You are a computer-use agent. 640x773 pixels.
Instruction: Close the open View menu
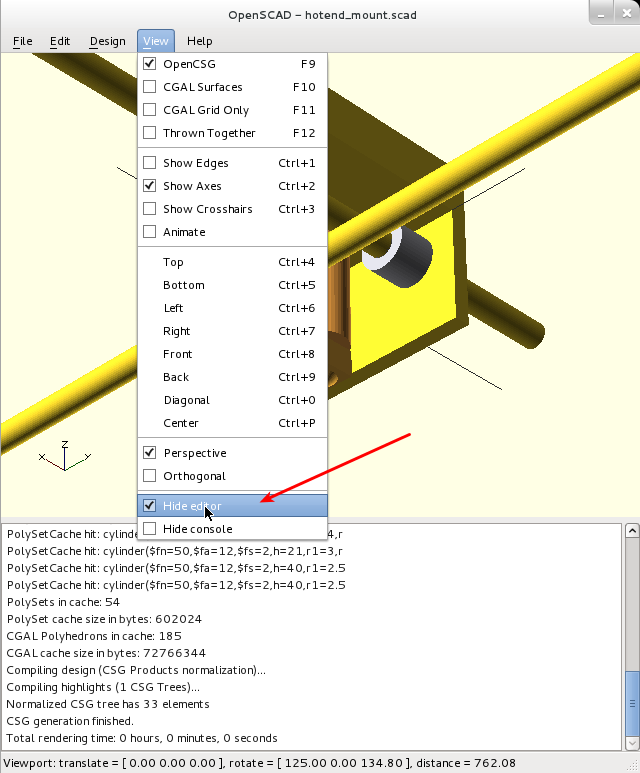156,41
